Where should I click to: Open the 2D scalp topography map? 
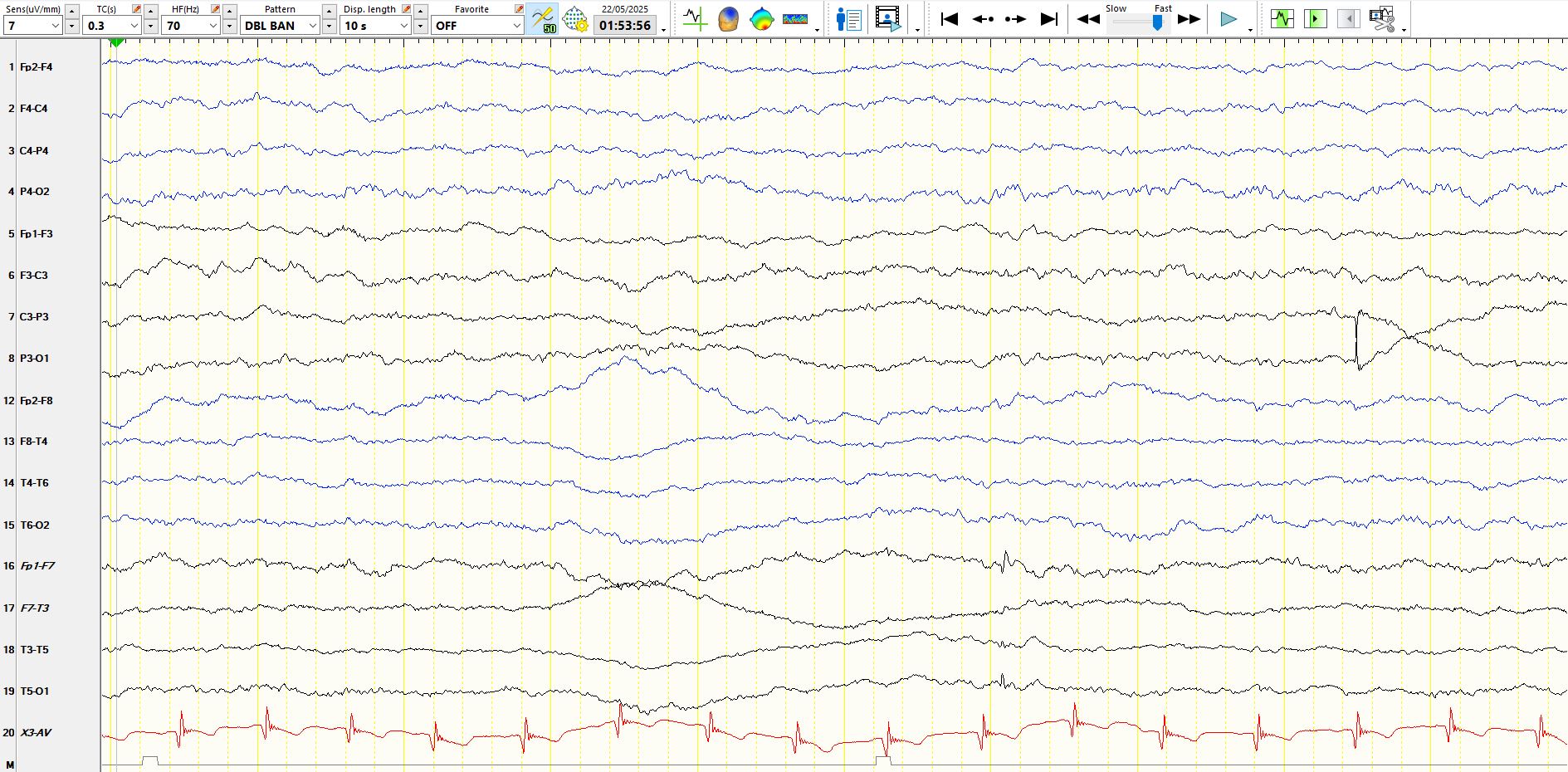point(761,19)
